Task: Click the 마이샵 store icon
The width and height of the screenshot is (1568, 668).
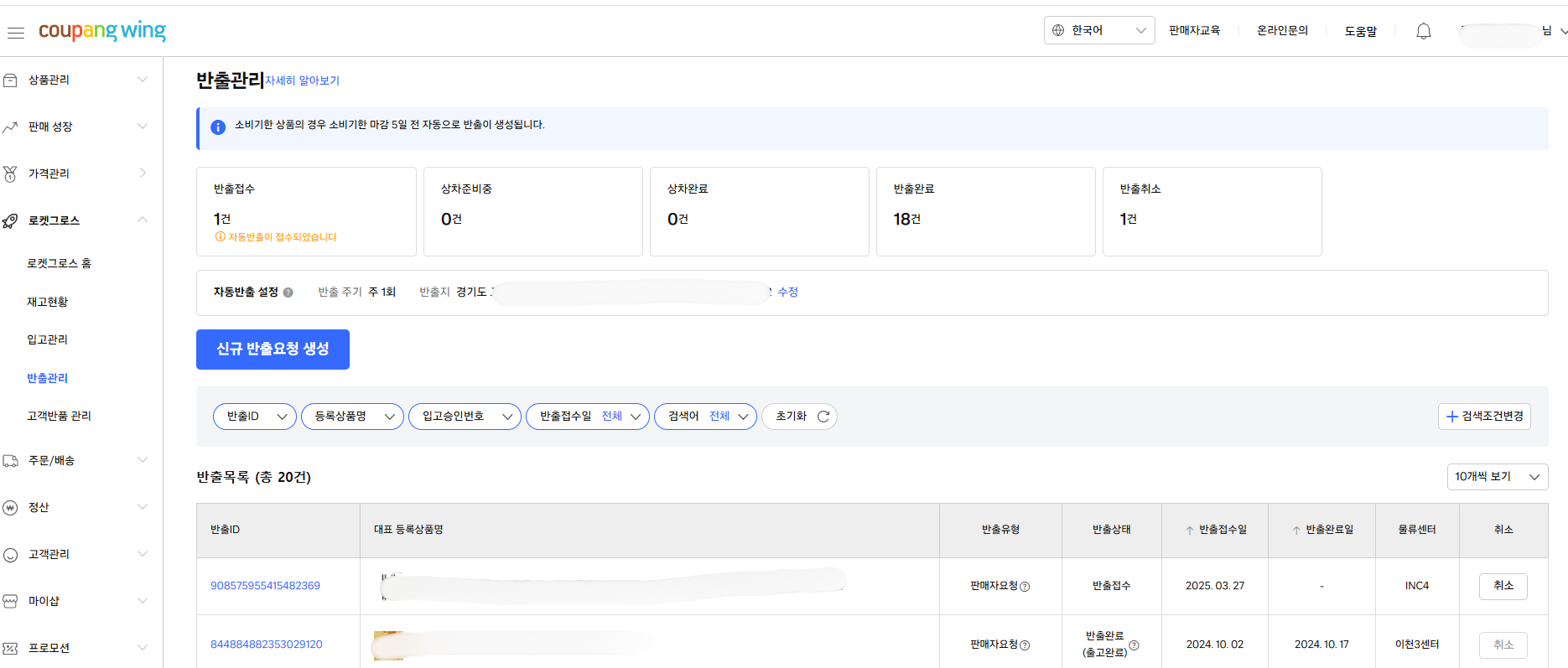Action: click(10, 601)
